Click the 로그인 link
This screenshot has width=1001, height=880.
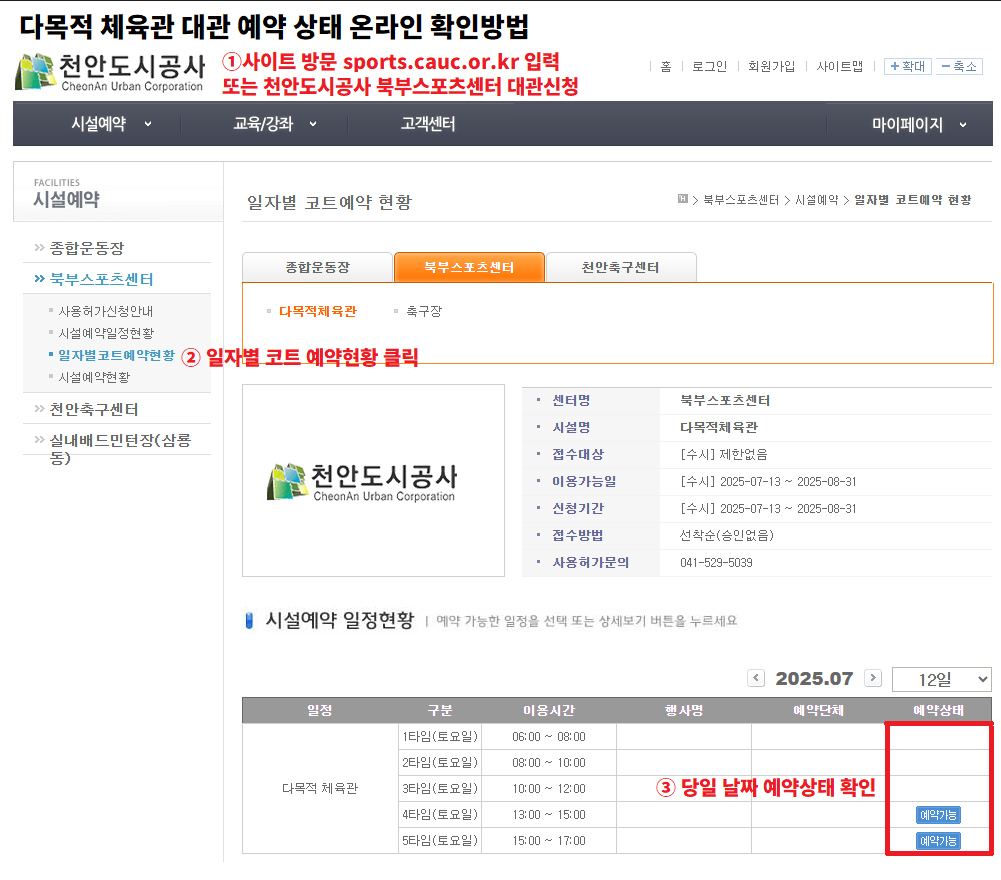pos(709,66)
